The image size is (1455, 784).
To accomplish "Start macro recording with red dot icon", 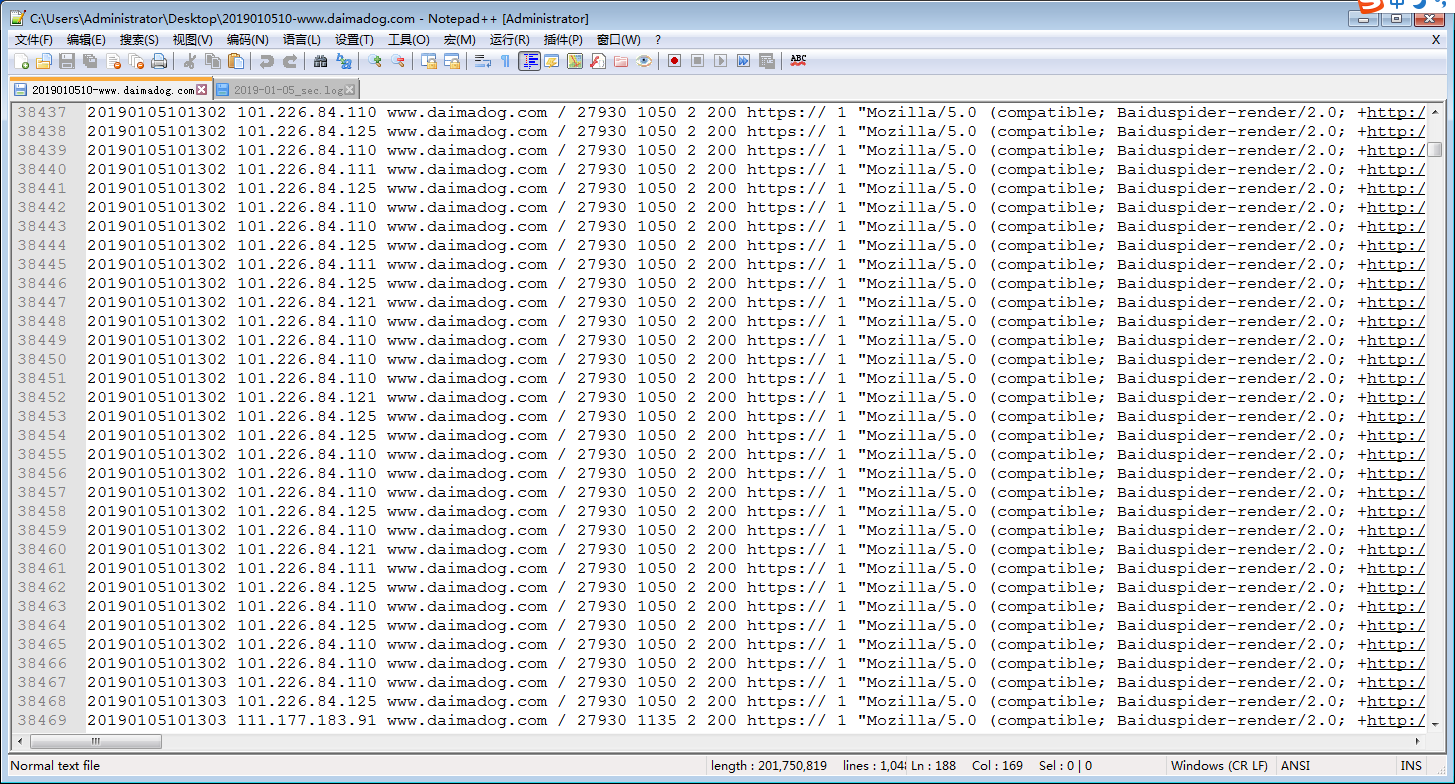I will tap(675, 61).
